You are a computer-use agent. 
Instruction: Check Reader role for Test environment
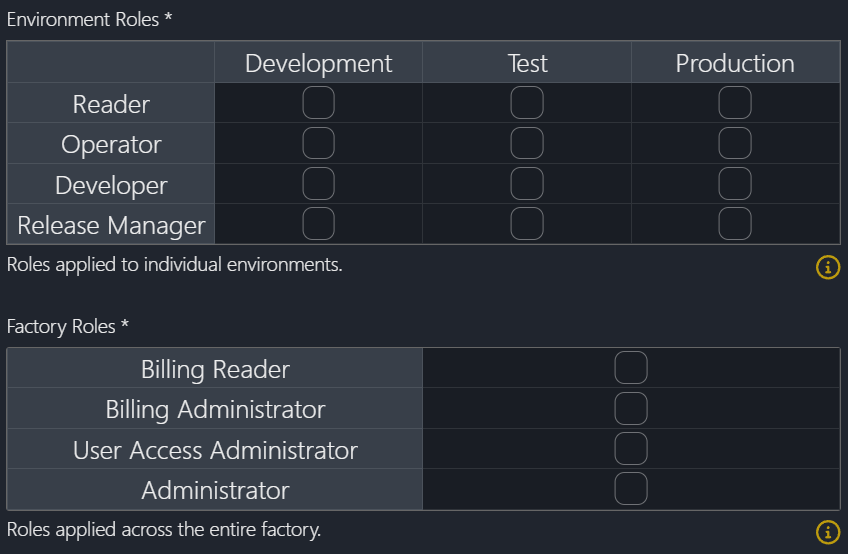click(527, 103)
